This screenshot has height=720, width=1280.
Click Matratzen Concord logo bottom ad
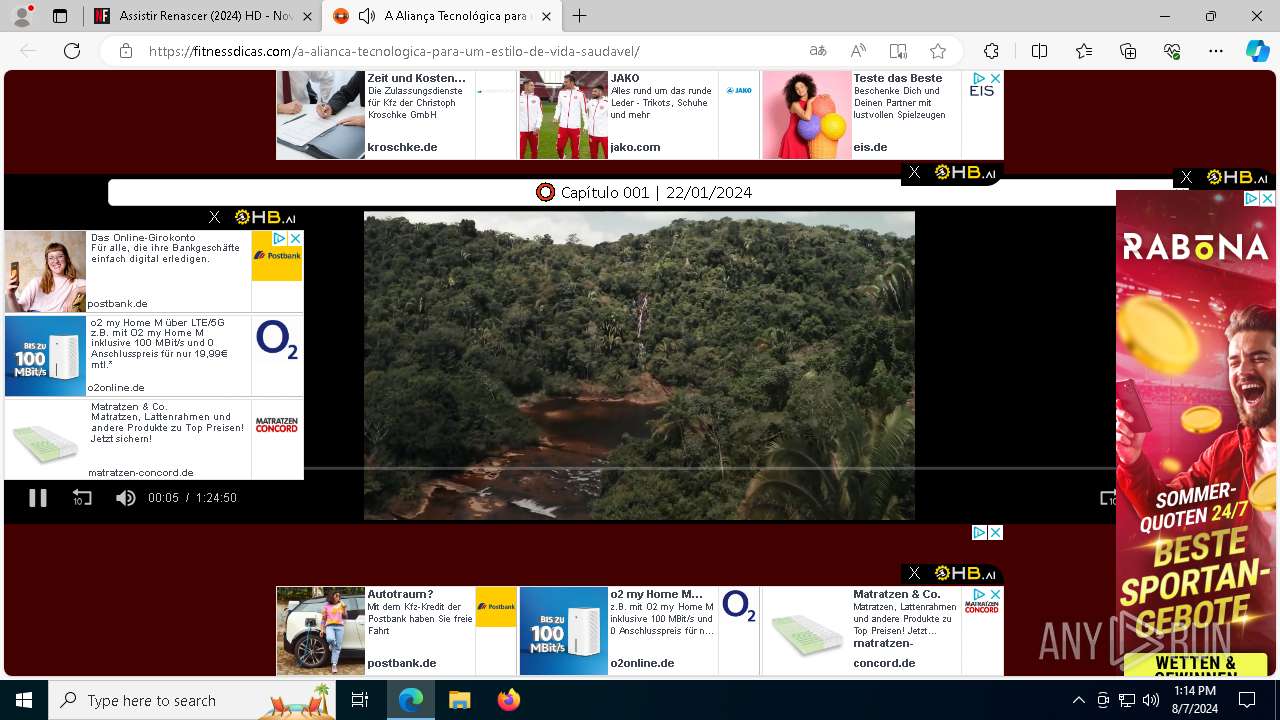[x=982, y=607]
